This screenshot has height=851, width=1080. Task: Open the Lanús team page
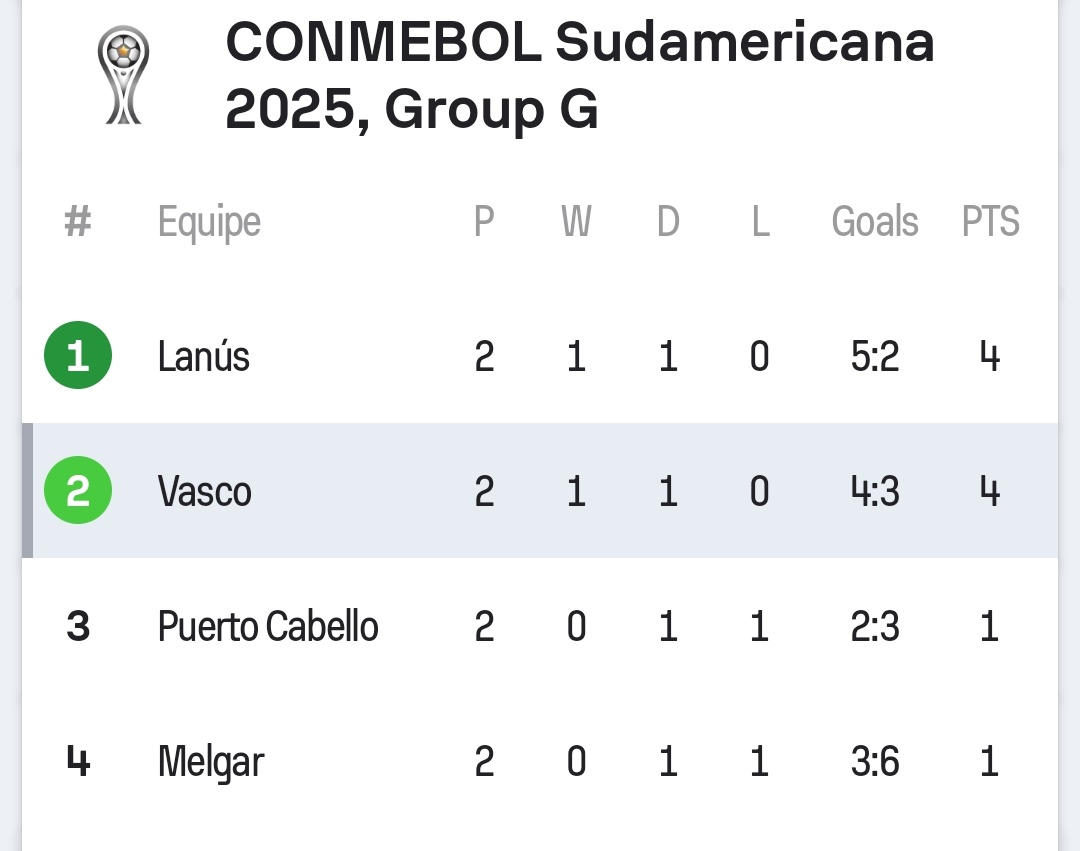coord(204,356)
